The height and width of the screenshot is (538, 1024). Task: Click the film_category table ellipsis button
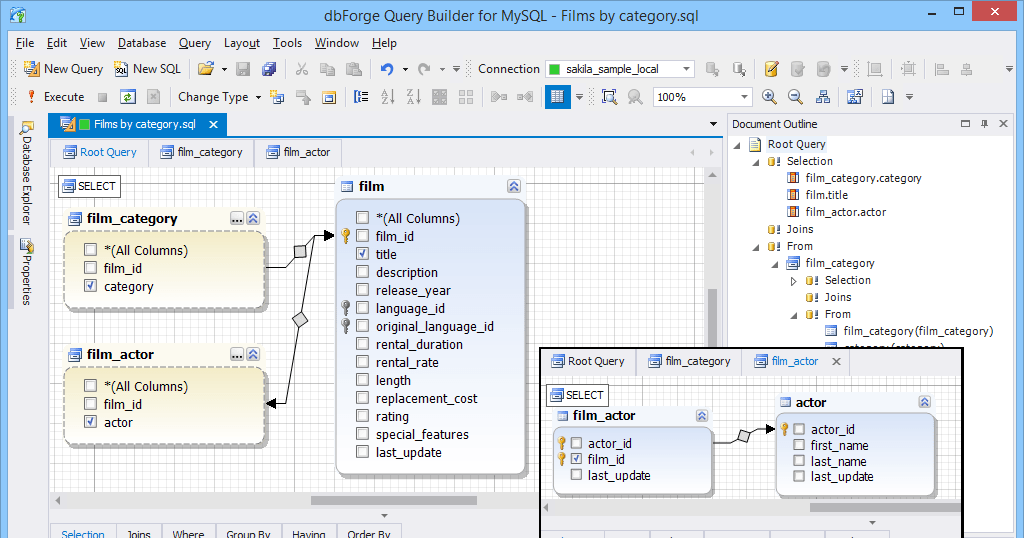pos(236,219)
